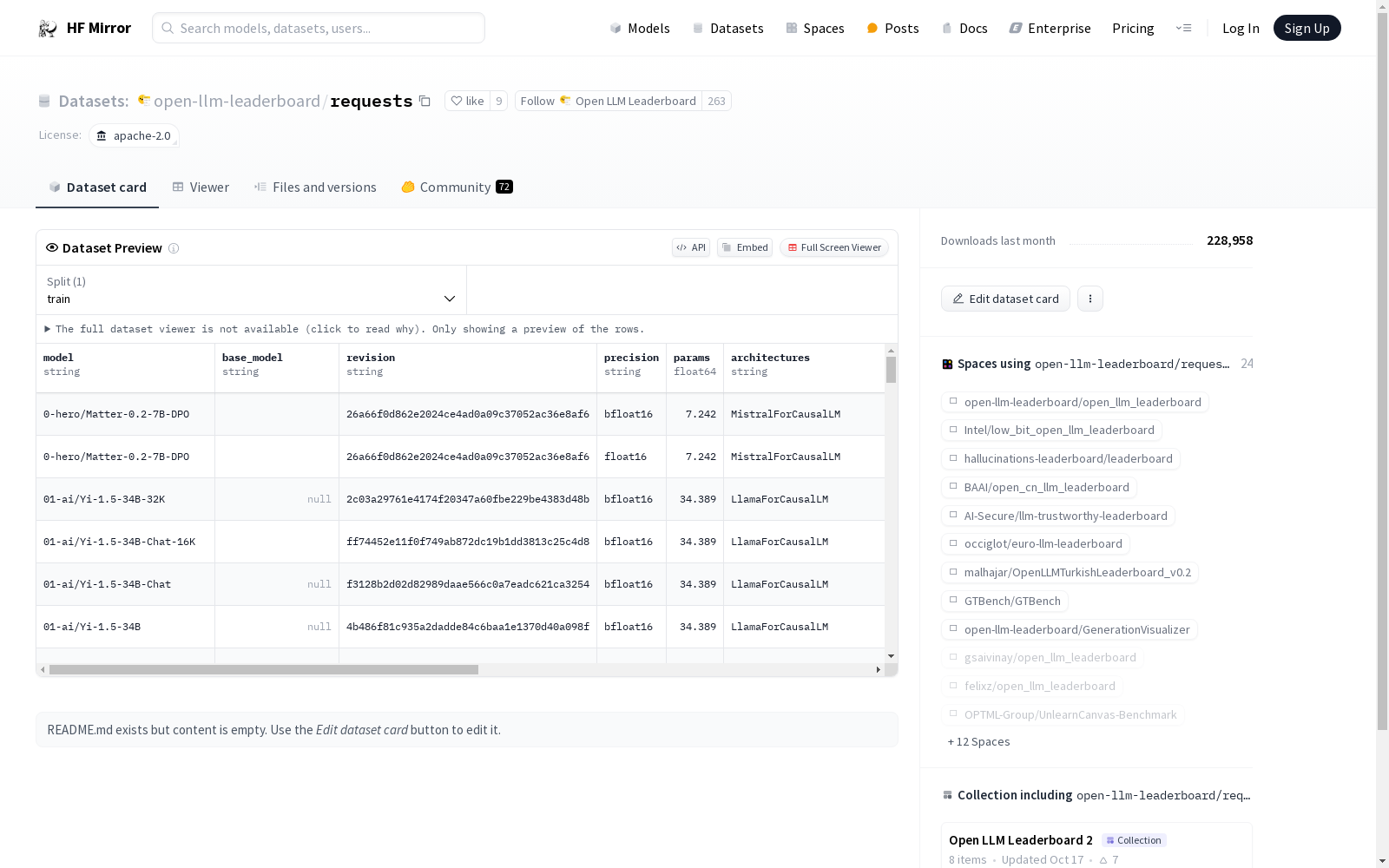Image resolution: width=1389 pixels, height=868 pixels.
Task: Click the revision column header
Action: (468, 368)
